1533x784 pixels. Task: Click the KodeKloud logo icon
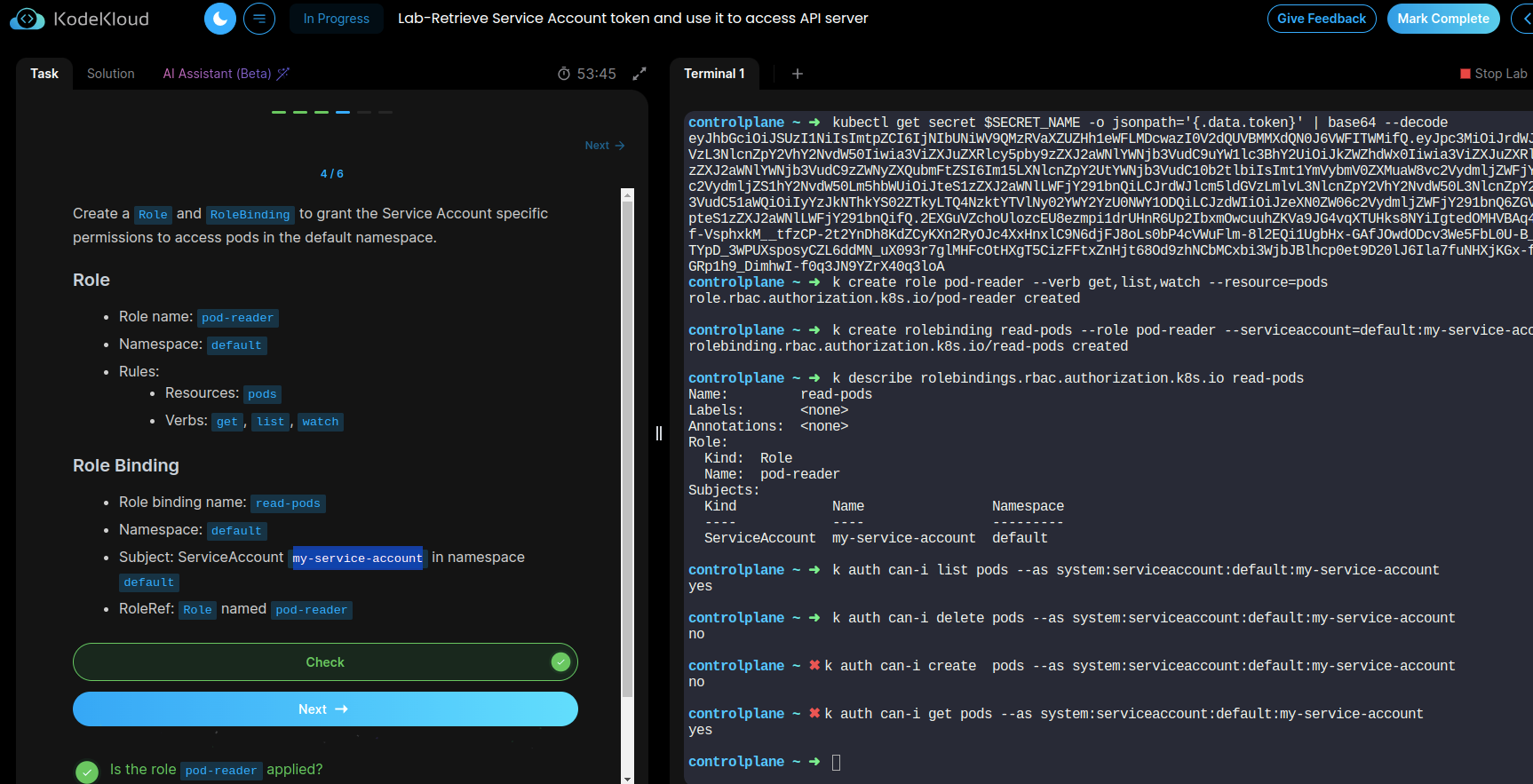27,19
